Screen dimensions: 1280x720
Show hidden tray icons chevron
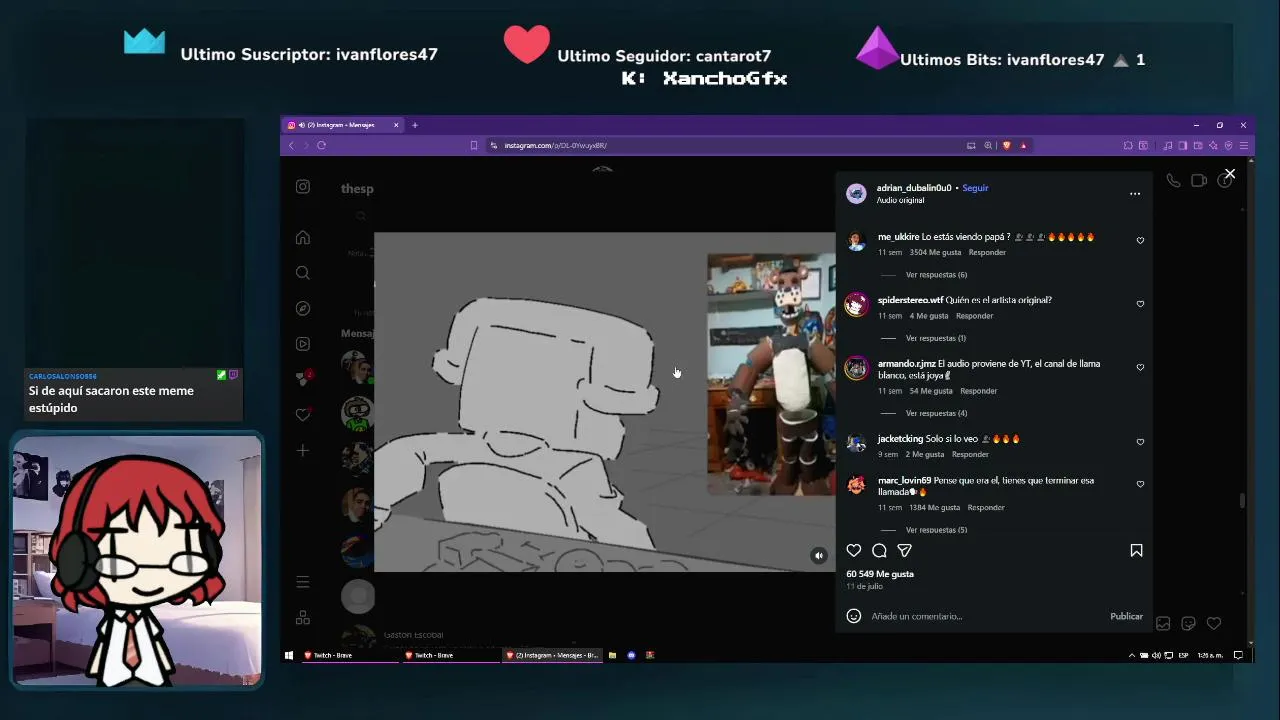(x=1132, y=655)
